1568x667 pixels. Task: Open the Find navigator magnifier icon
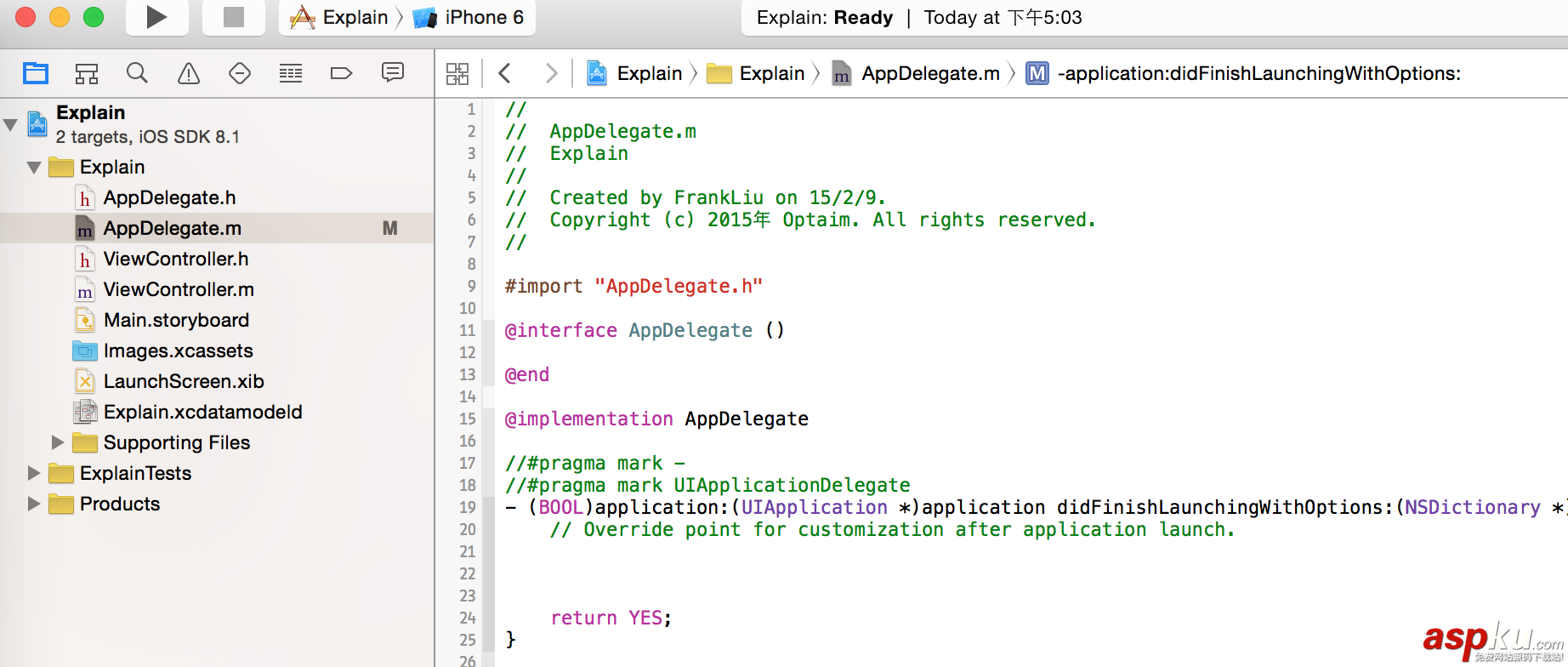137,74
